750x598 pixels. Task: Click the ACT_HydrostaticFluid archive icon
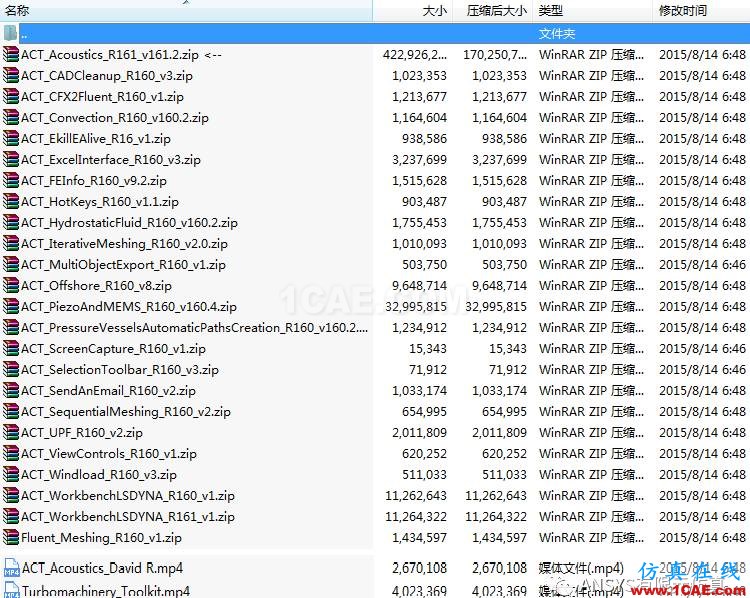coord(11,223)
